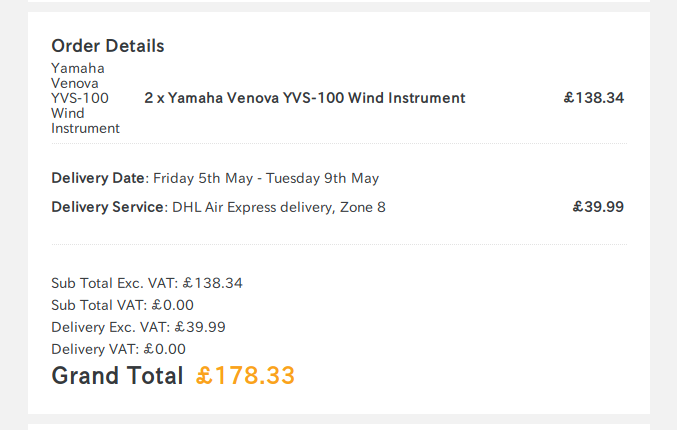Click the £138.34 item price

click(x=594, y=98)
